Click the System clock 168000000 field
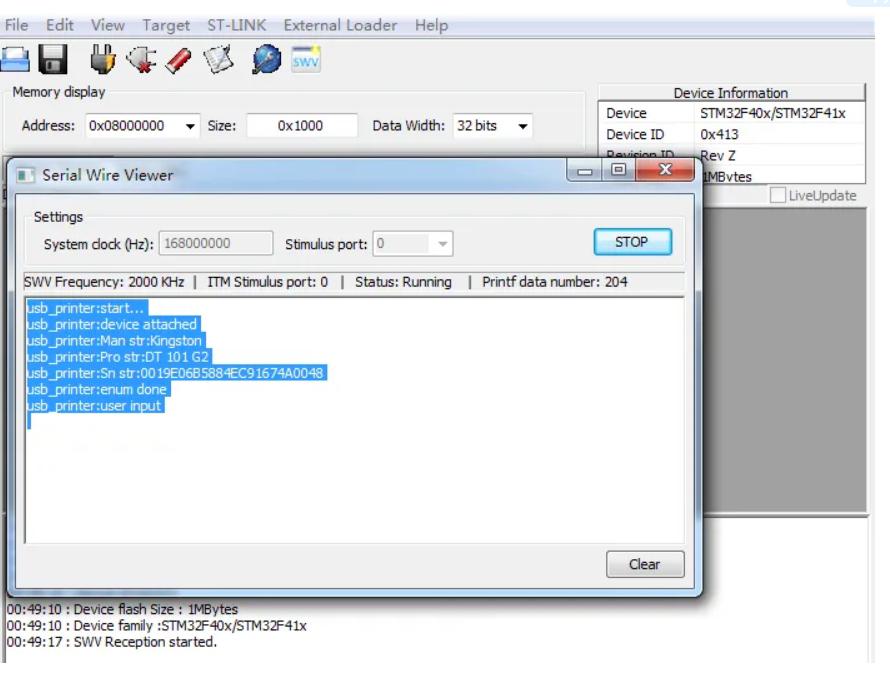Viewport: 890px width, 674px height. [x=216, y=243]
